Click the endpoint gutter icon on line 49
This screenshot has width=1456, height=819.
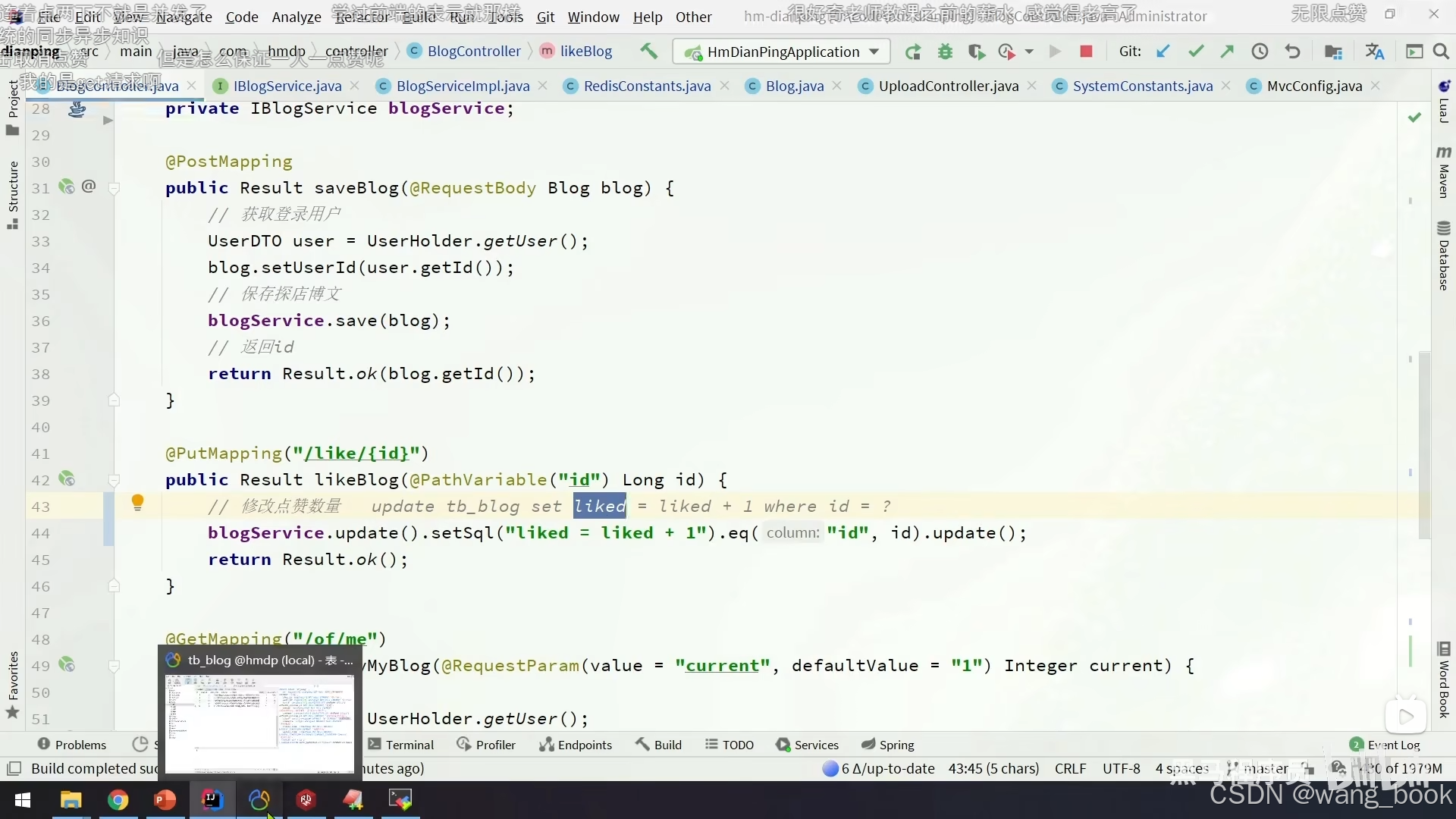pyautogui.click(x=67, y=664)
